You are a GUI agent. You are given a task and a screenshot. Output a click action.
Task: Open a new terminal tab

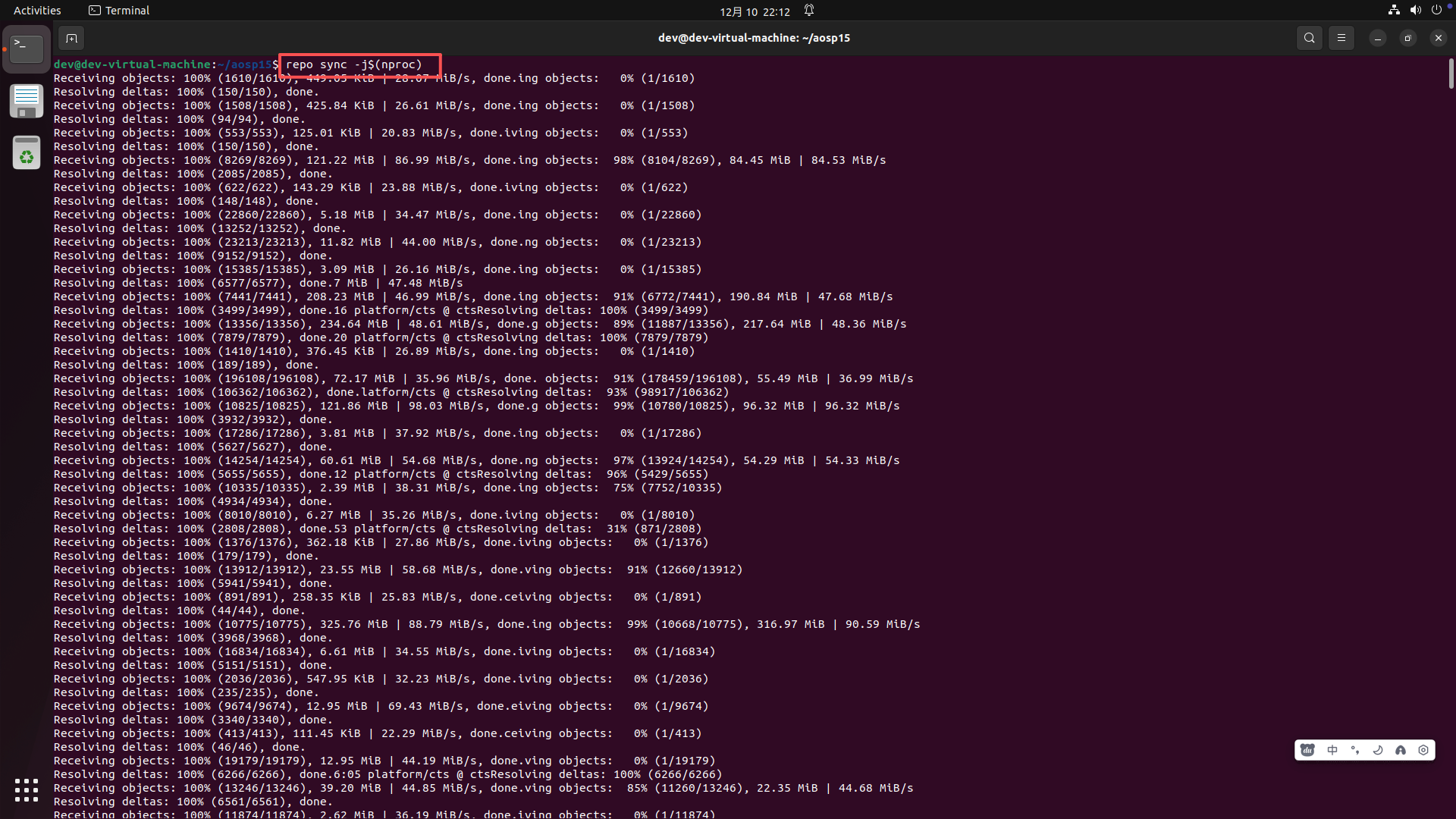(x=71, y=38)
